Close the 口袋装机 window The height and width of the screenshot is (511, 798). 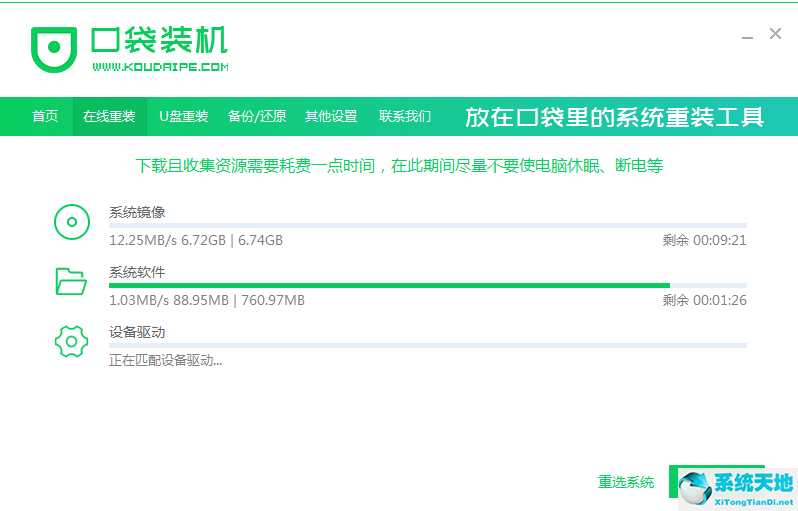[775, 34]
